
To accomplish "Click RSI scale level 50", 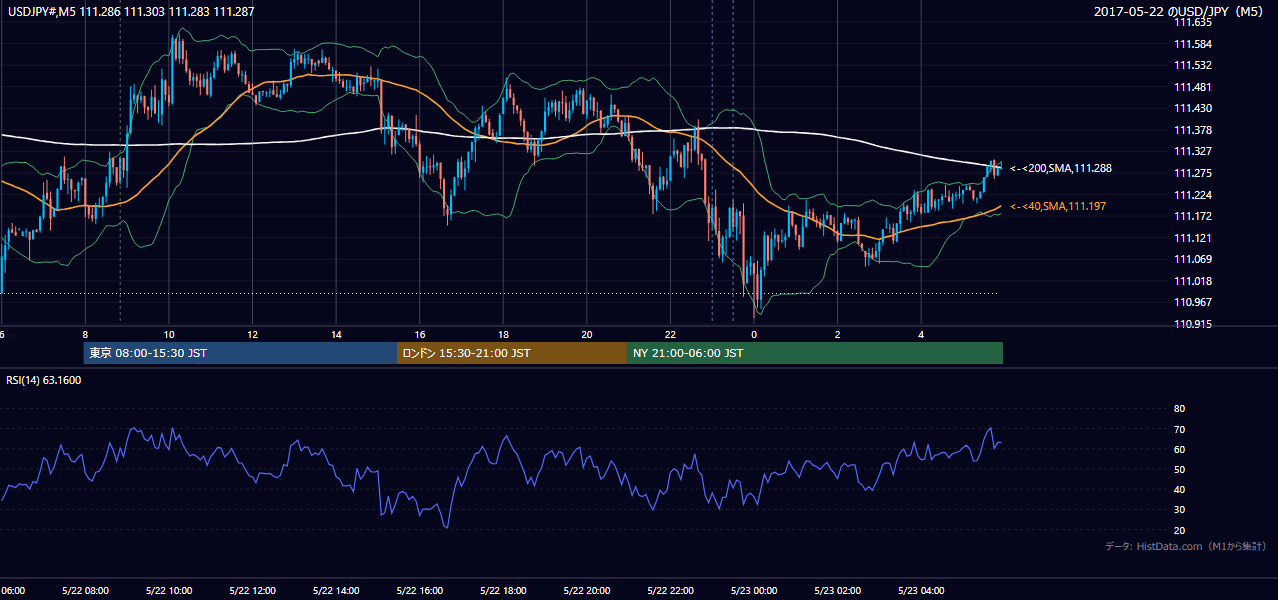I will 1179,469.
